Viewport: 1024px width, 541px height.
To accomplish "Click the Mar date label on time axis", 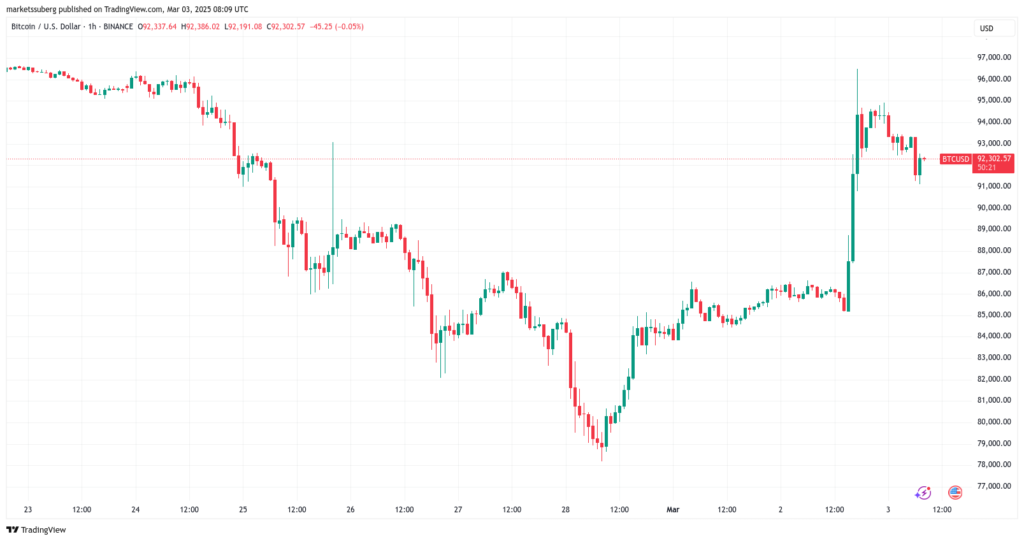I will (x=671, y=509).
